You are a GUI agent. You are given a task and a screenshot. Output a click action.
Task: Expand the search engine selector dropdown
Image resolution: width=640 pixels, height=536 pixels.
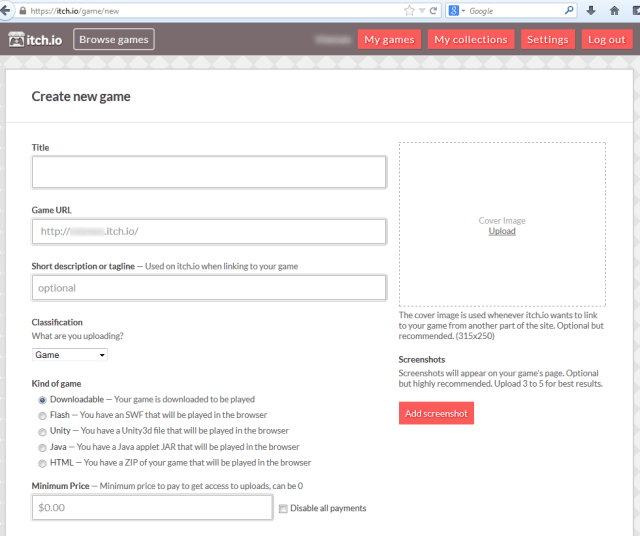tap(463, 10)
